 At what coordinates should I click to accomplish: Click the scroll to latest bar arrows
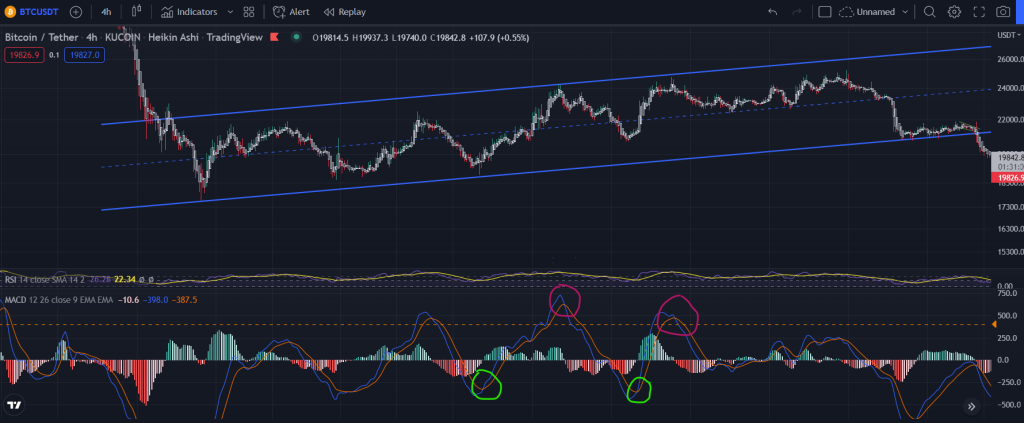point(972,407)
